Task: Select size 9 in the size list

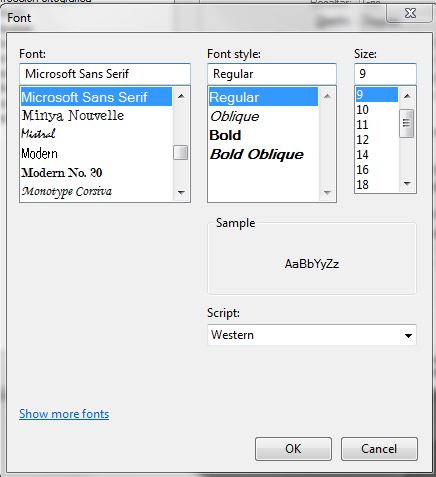Action: click(377, 95)
